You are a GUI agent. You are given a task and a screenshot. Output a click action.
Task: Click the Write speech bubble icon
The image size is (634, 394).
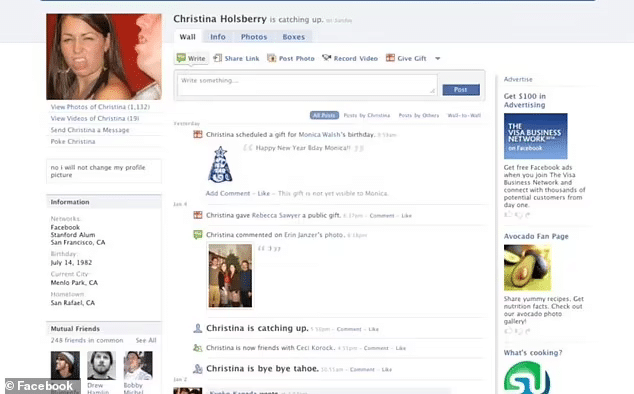click(x=181, y=58)
